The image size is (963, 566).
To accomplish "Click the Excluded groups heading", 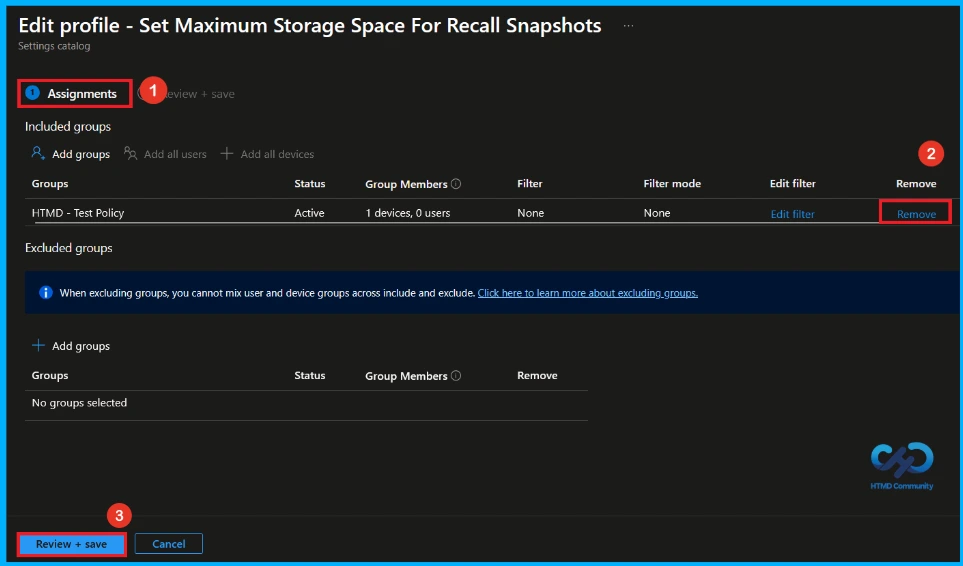I will [69, 248].
